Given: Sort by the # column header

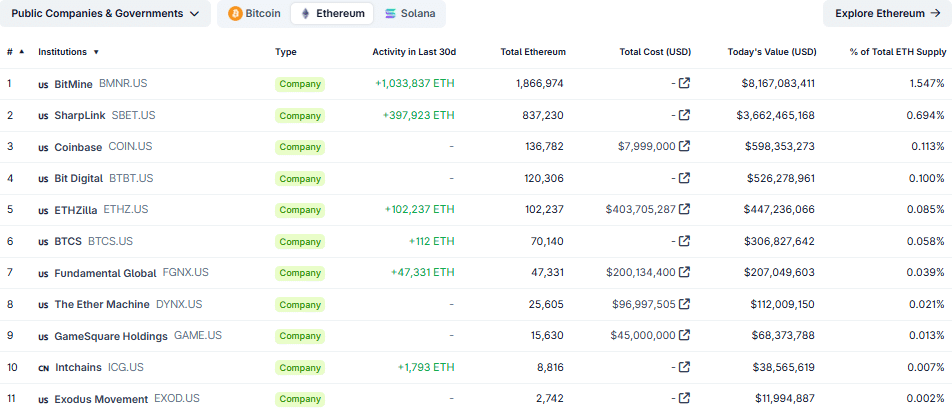Looking at the screenshot, I should tap(16, 52).
